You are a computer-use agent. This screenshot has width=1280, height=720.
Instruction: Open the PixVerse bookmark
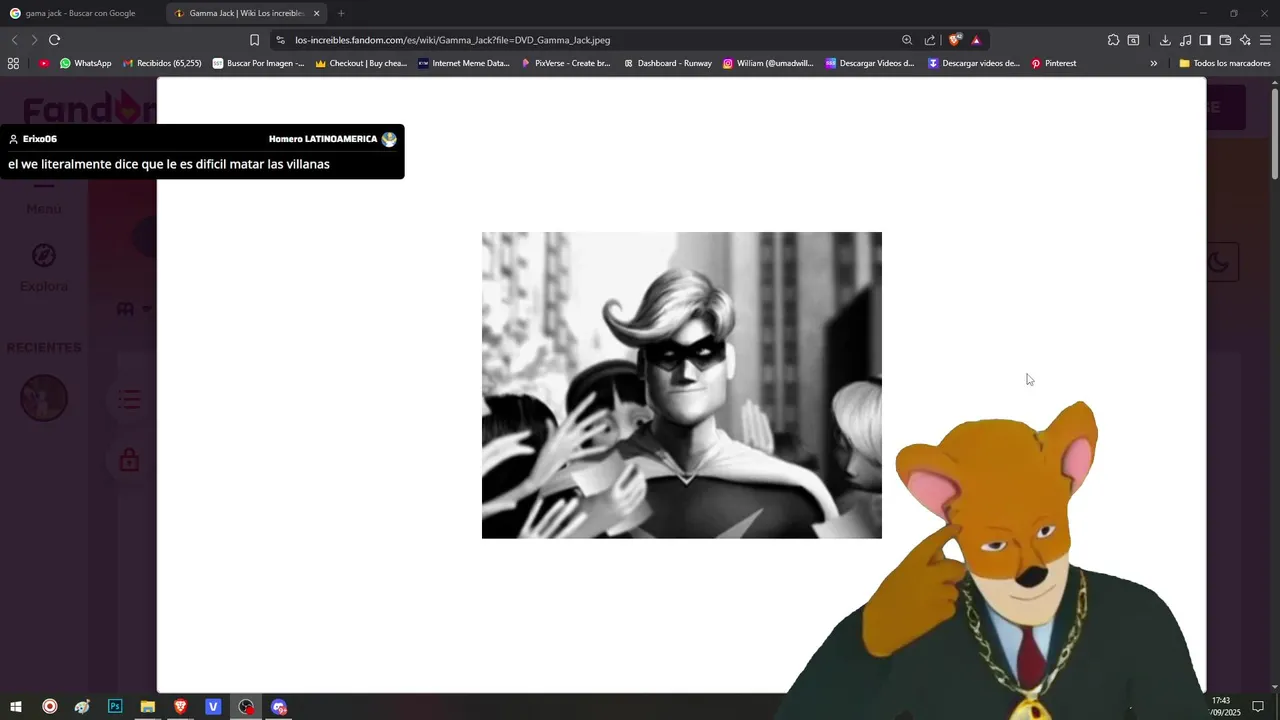(x=566, y=63)
